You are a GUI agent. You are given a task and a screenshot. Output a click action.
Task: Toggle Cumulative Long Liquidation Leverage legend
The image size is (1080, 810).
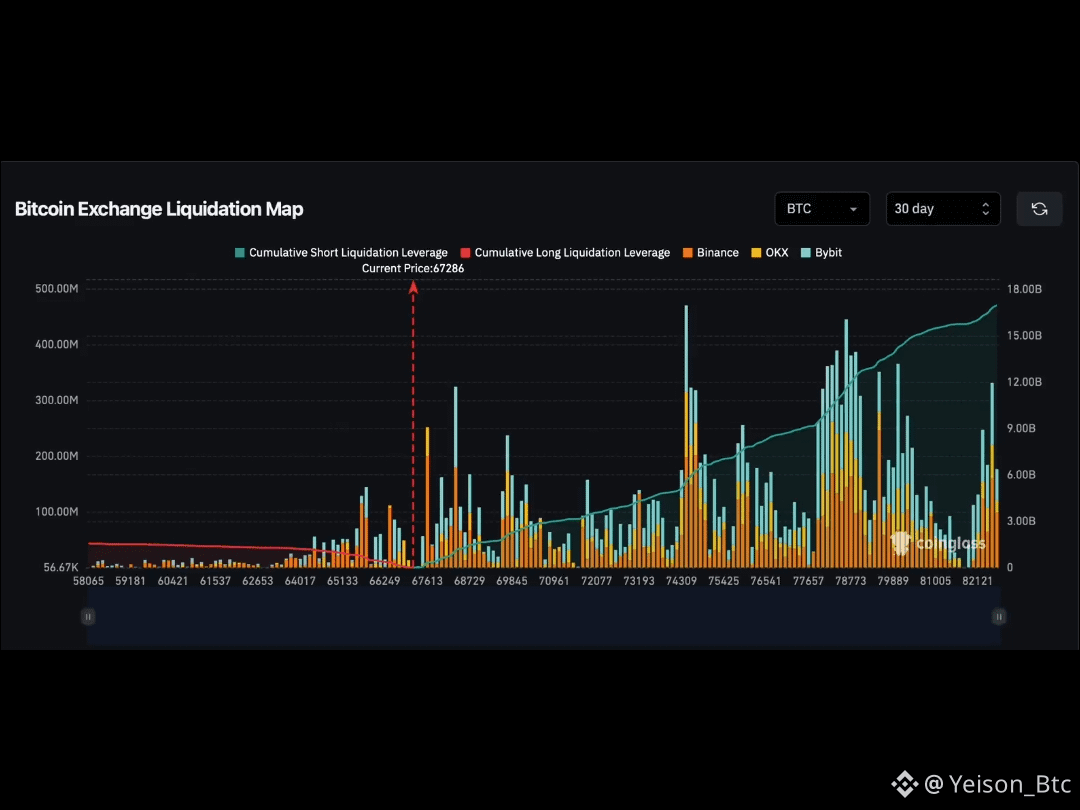point(565,253)
